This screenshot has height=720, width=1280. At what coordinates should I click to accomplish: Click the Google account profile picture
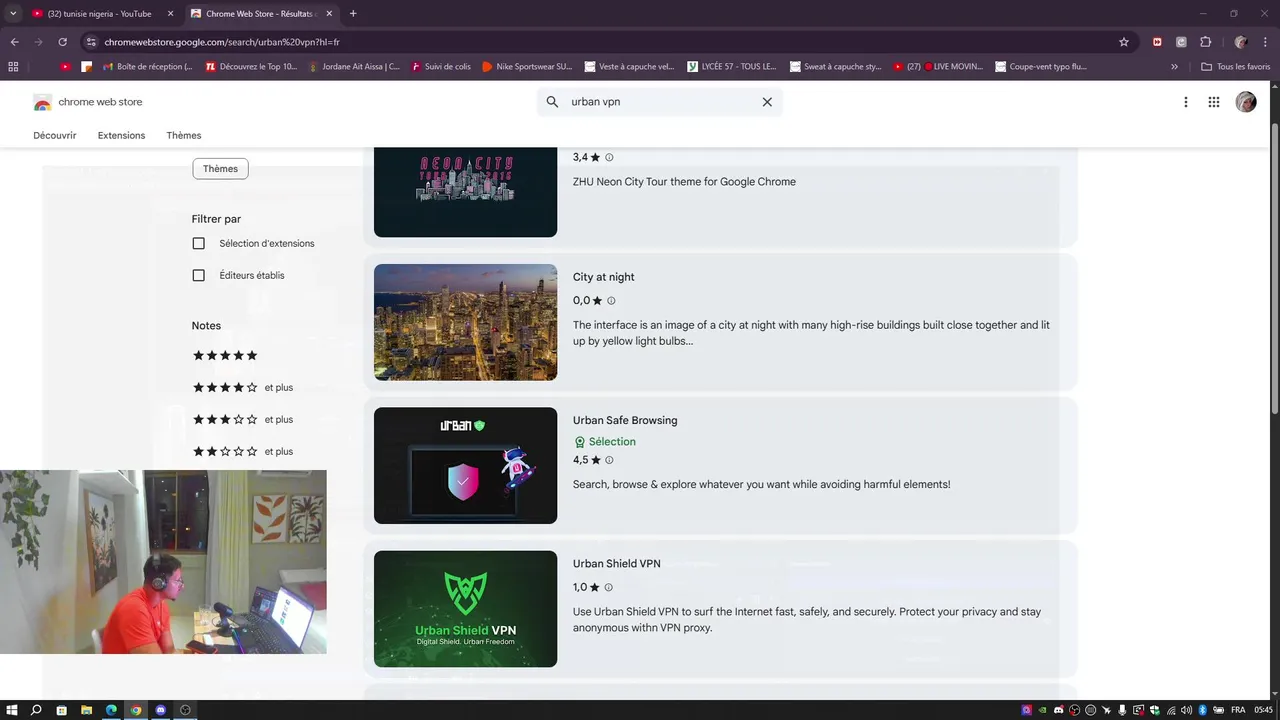pos(1246,102)
